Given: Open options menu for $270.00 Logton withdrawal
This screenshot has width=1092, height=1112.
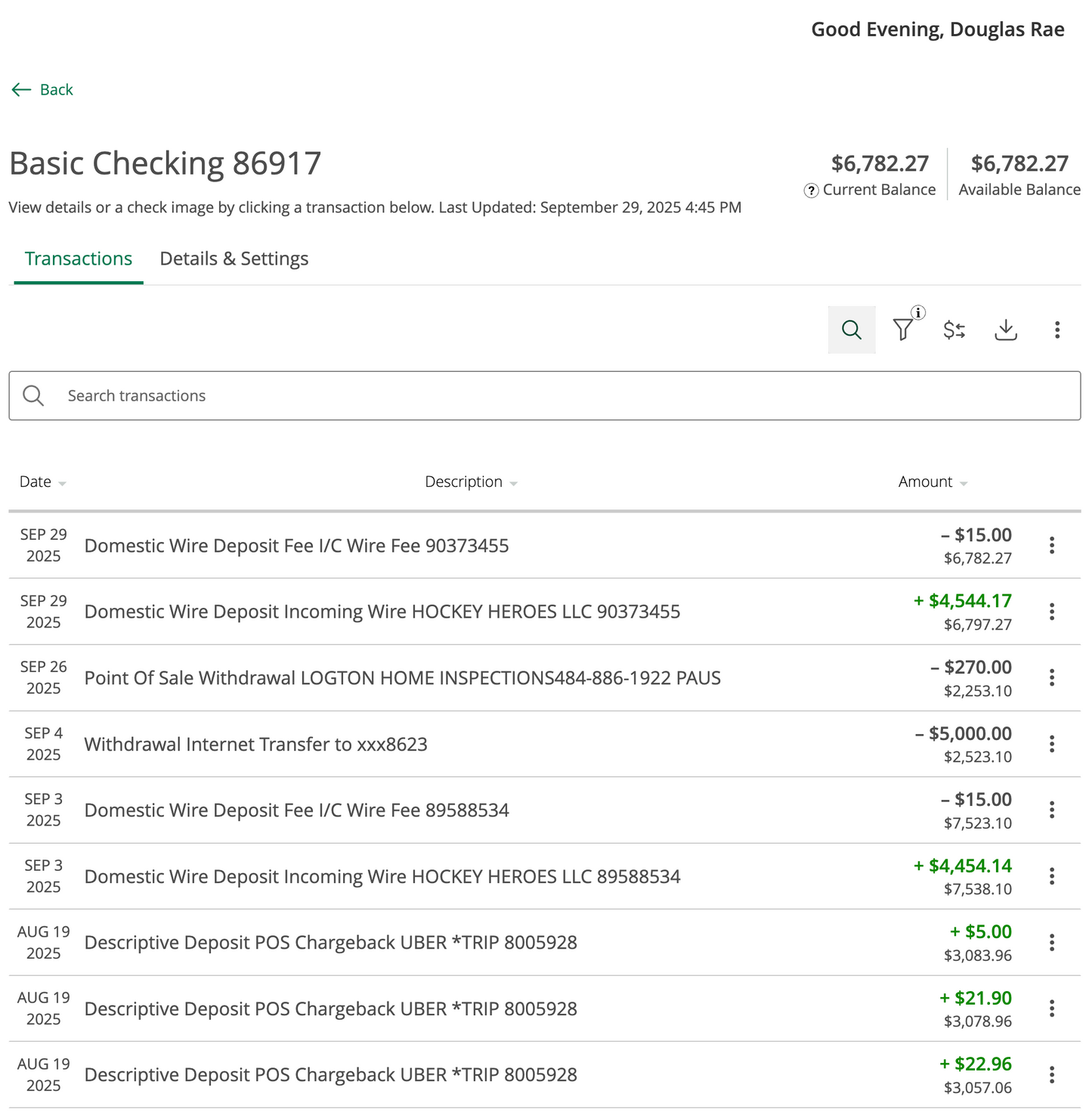Looking at the screenshot, I should [1051, 678].
